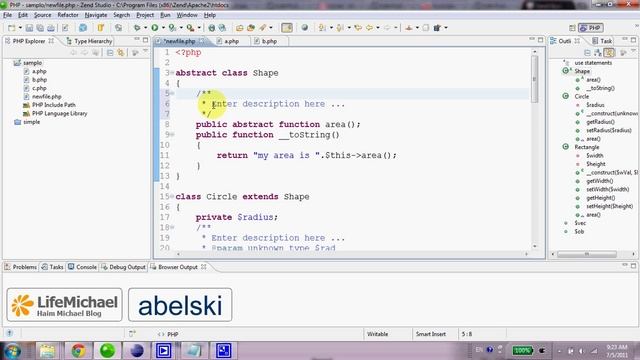Screen dimensions: 640x360
Task: Click the highlighted toggle toolbar icon
Action: pos(287,28)
